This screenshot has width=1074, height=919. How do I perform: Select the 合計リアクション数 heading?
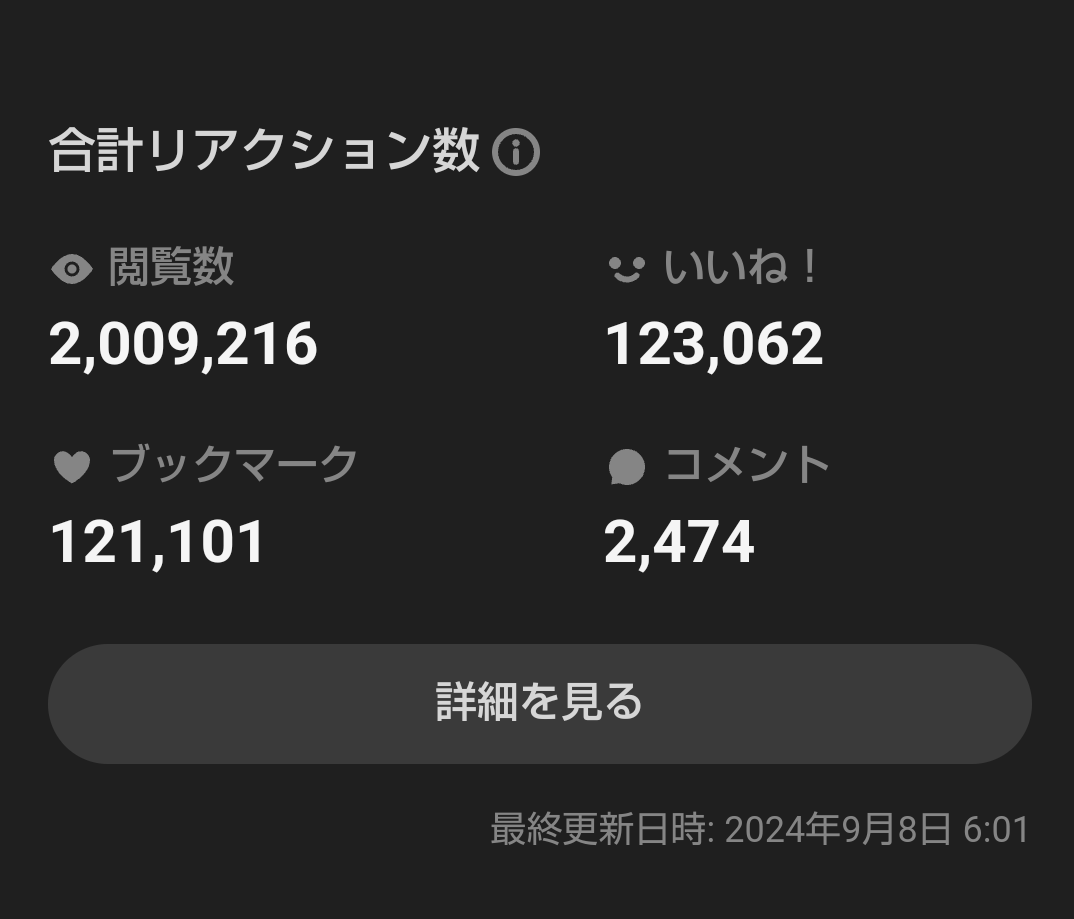[x=264, y=153]
